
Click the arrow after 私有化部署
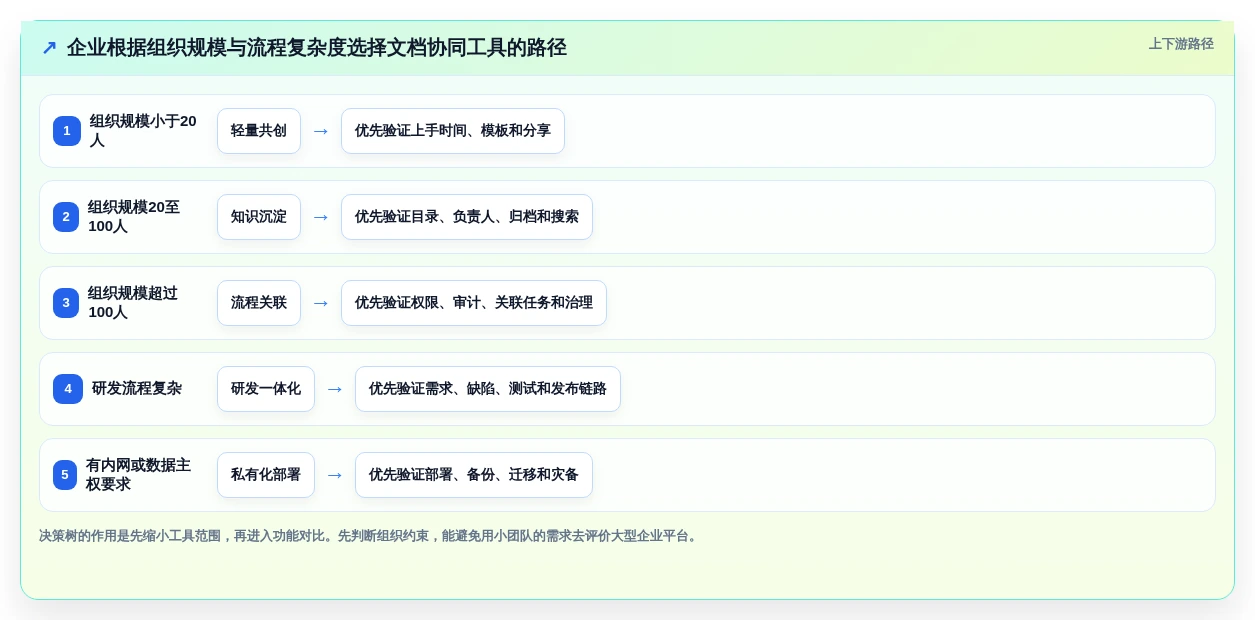(335, 475)
